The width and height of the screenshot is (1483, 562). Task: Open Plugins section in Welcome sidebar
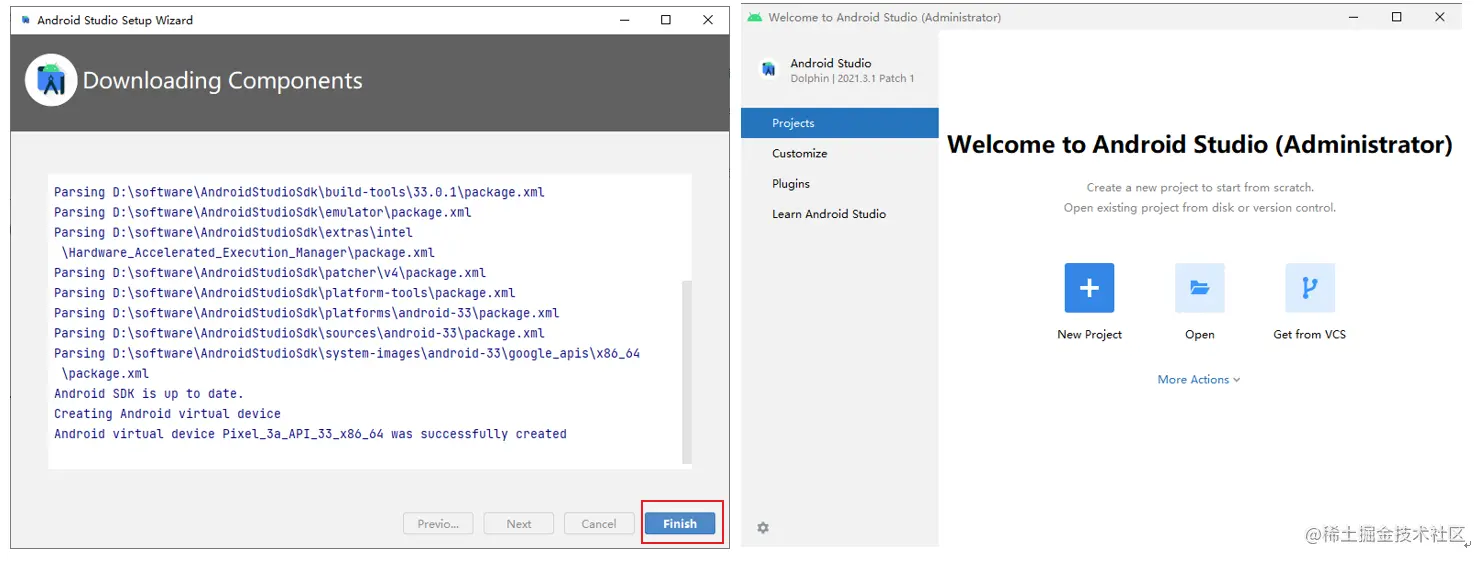(840, 183)
